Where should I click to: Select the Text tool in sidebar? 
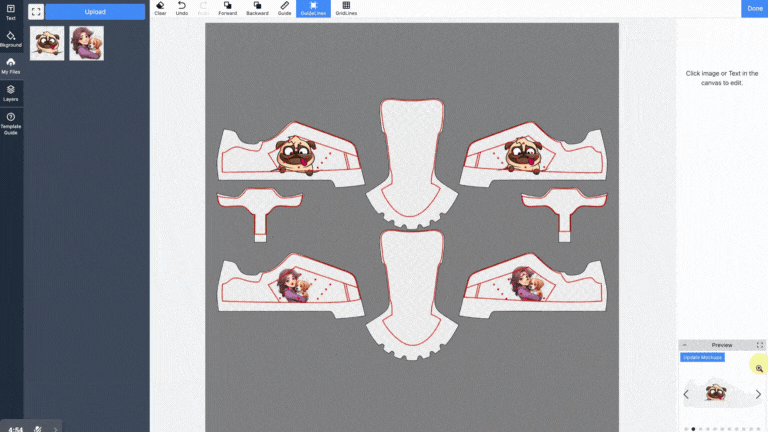click(x=11, y=12)
